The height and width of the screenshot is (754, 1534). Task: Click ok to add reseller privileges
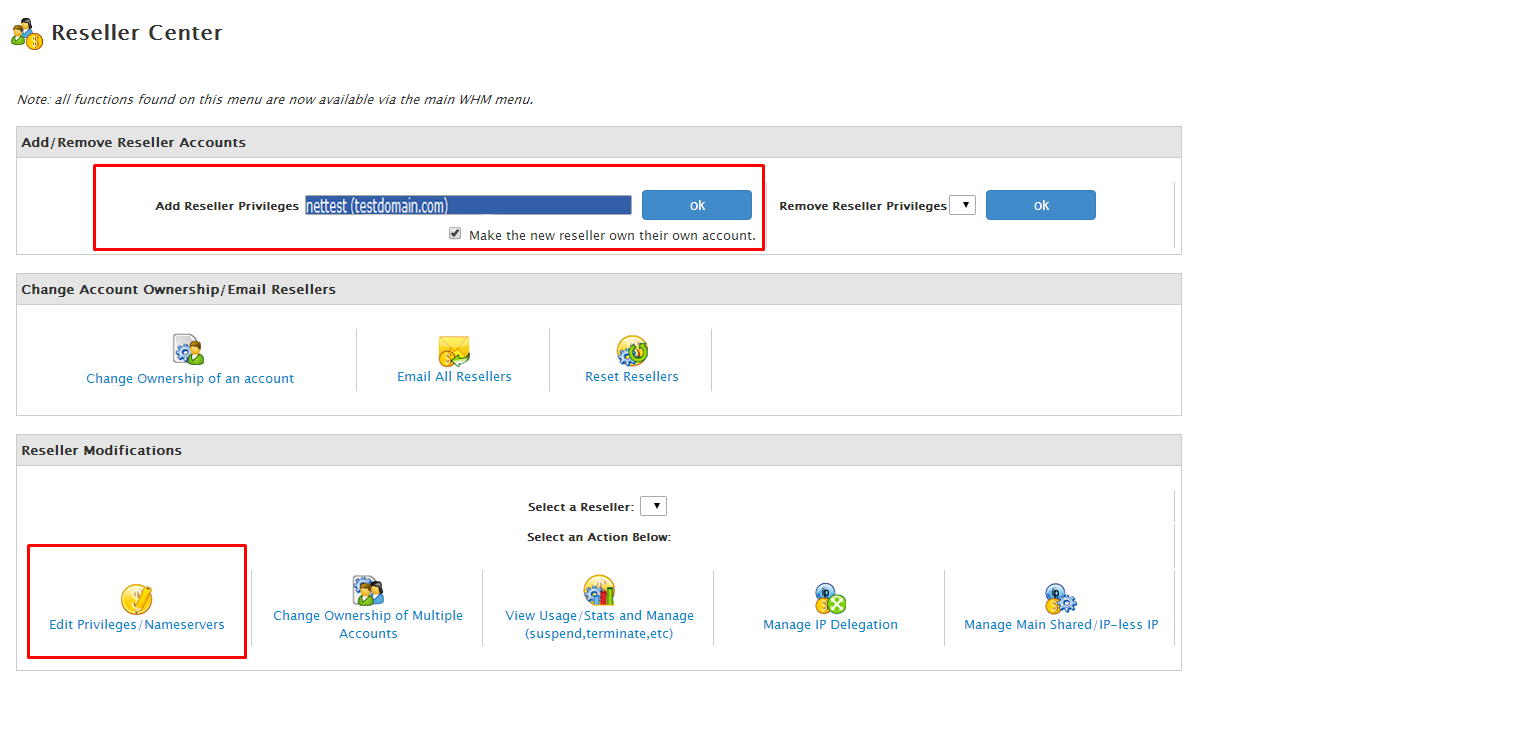tap(696, 204)
